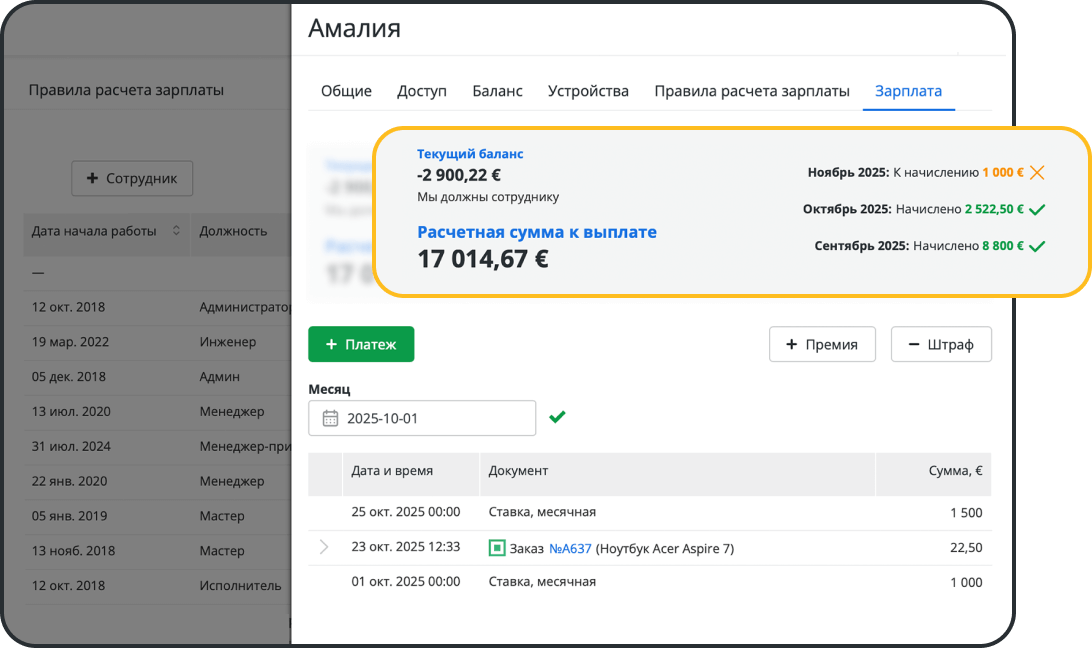Open Правила расчета зарплаты tab
The height and width of the screenshot is (648, 1092).
(752, 91)
